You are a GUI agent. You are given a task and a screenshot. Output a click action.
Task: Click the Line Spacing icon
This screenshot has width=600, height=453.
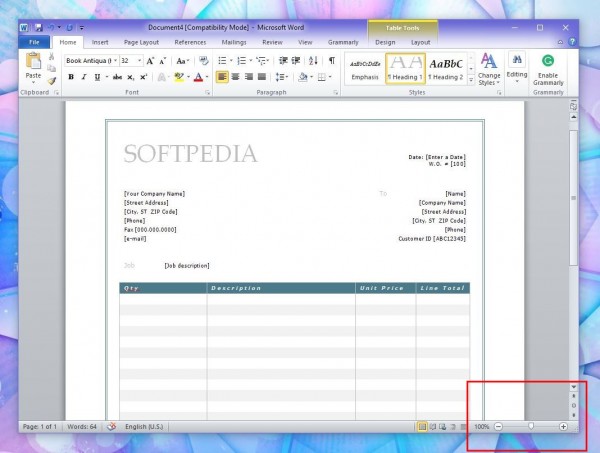pos(280,77)
